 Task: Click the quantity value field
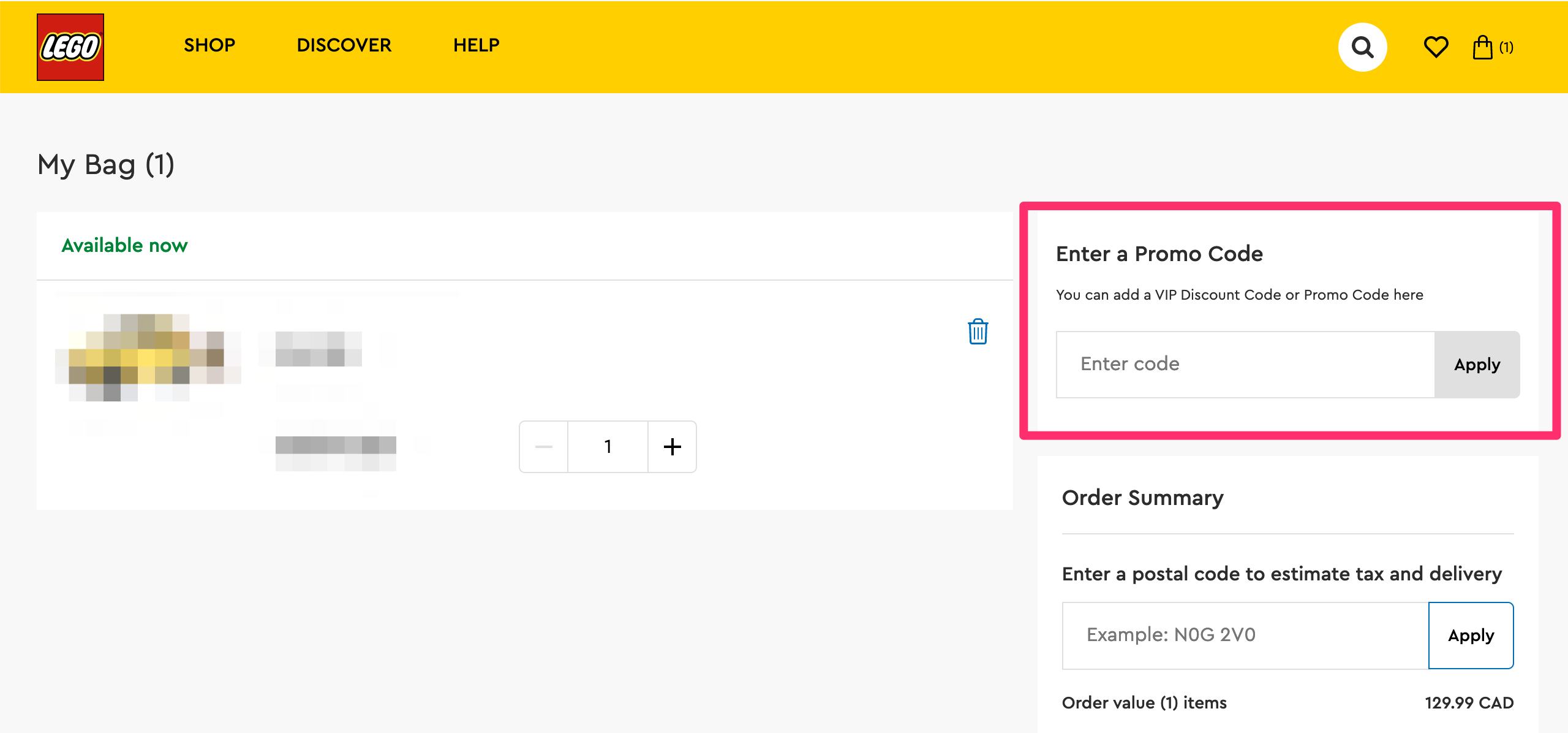point(608,447)
